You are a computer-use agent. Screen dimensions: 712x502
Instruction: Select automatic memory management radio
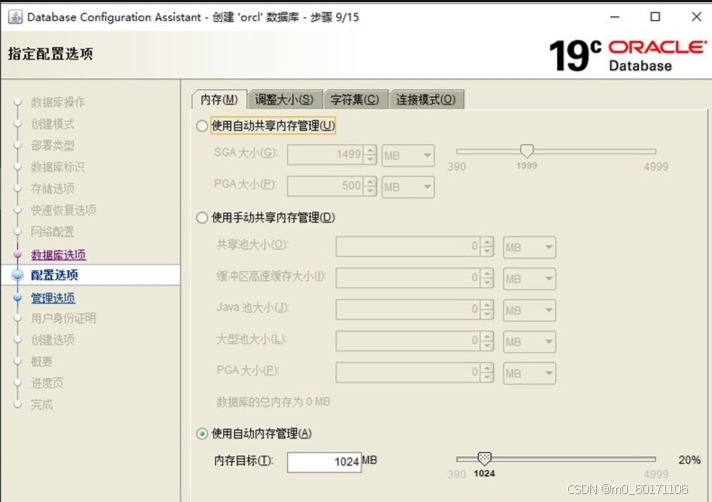point(202,433)
